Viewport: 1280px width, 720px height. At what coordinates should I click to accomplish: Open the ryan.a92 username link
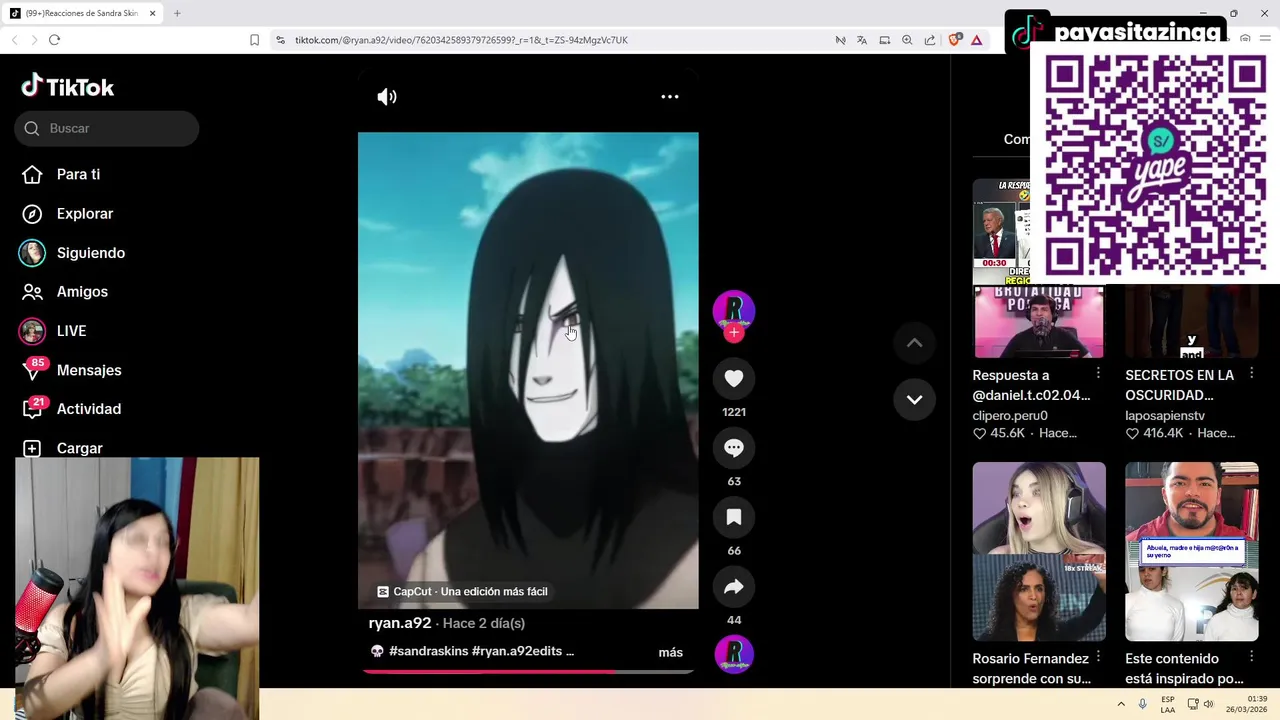coord(400,623)
